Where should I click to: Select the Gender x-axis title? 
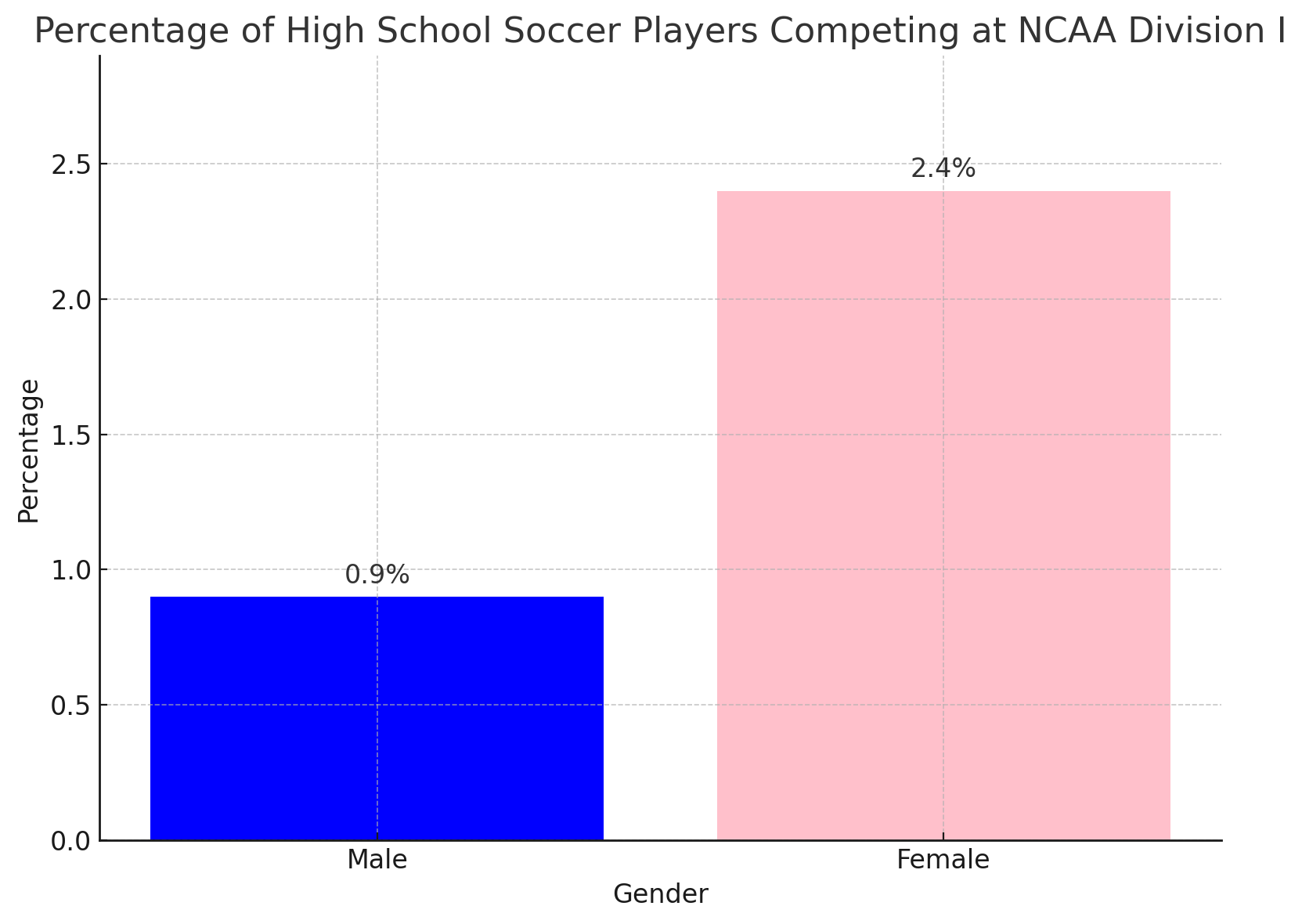[x=660, y=894]
